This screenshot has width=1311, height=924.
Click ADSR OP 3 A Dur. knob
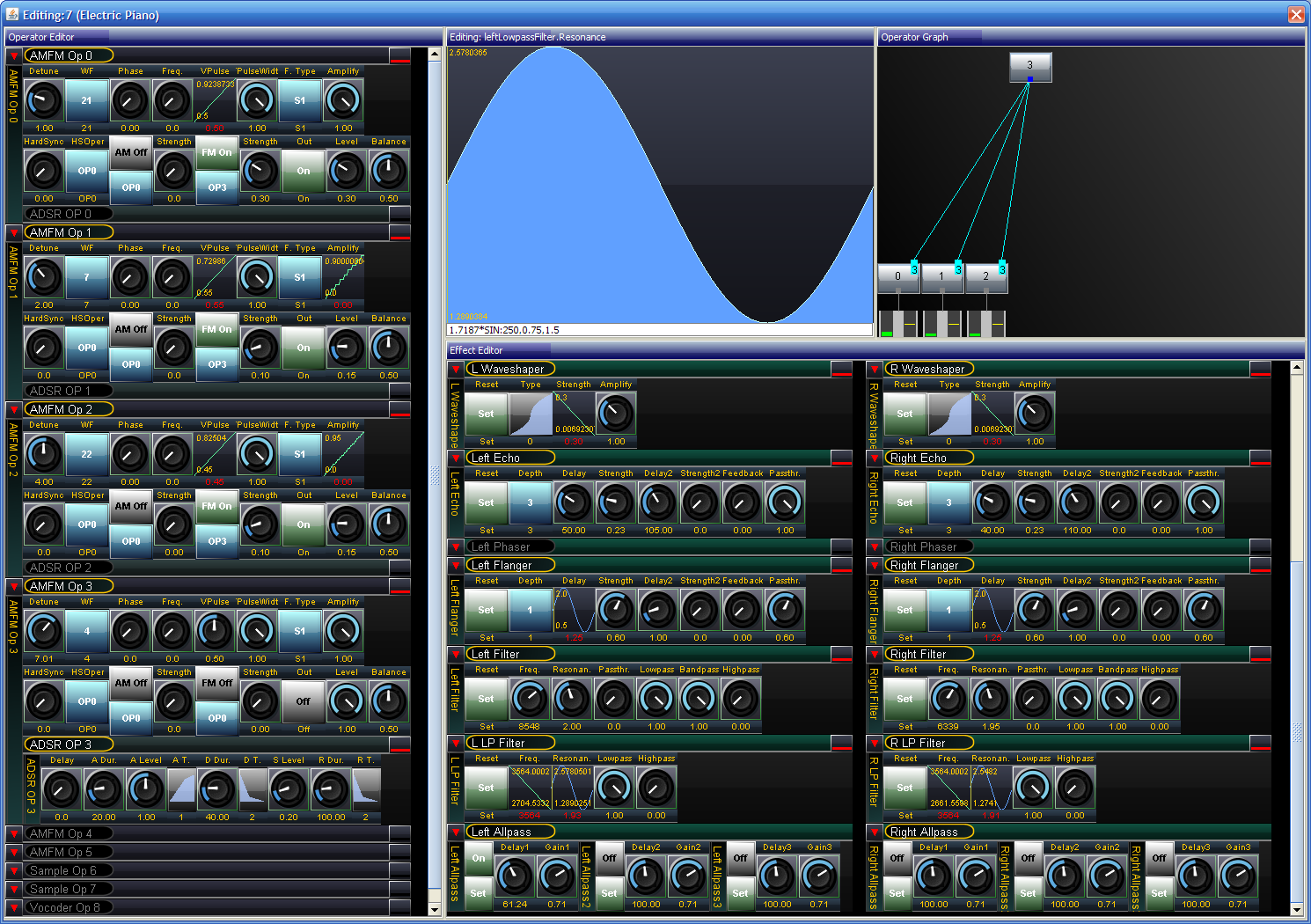103,789
